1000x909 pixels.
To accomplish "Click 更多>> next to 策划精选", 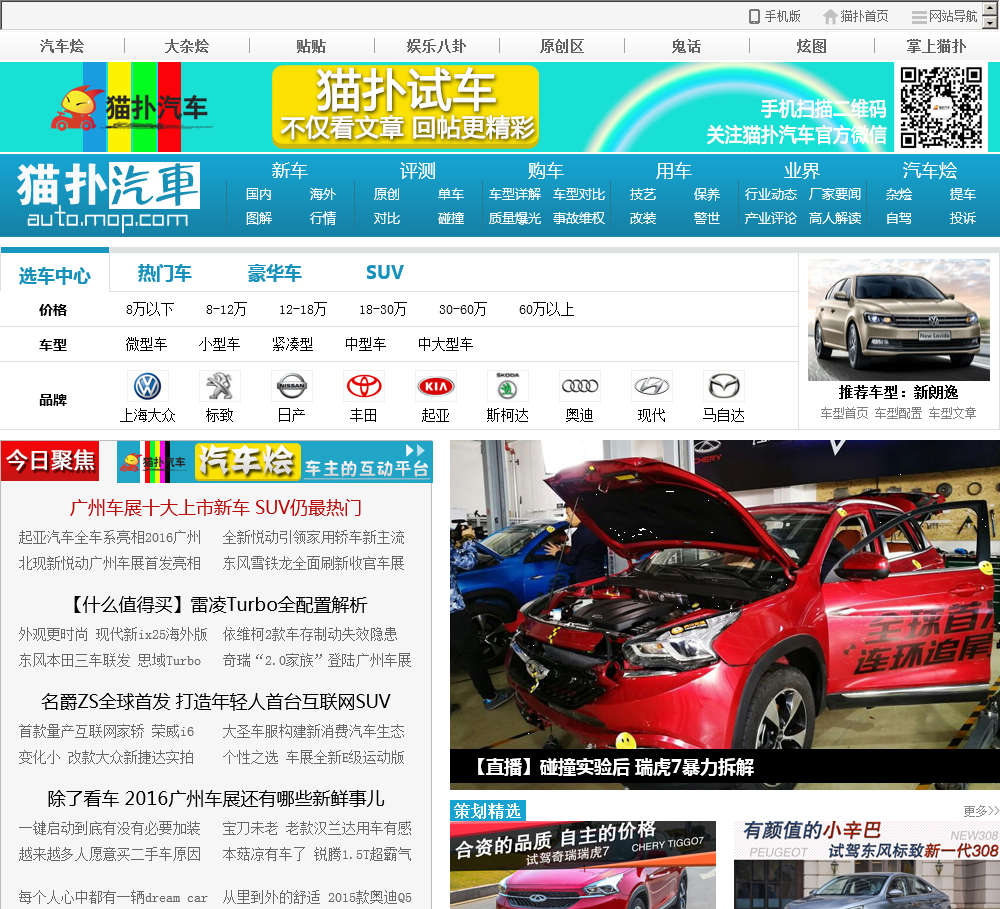I will click(x=981, y=811).
